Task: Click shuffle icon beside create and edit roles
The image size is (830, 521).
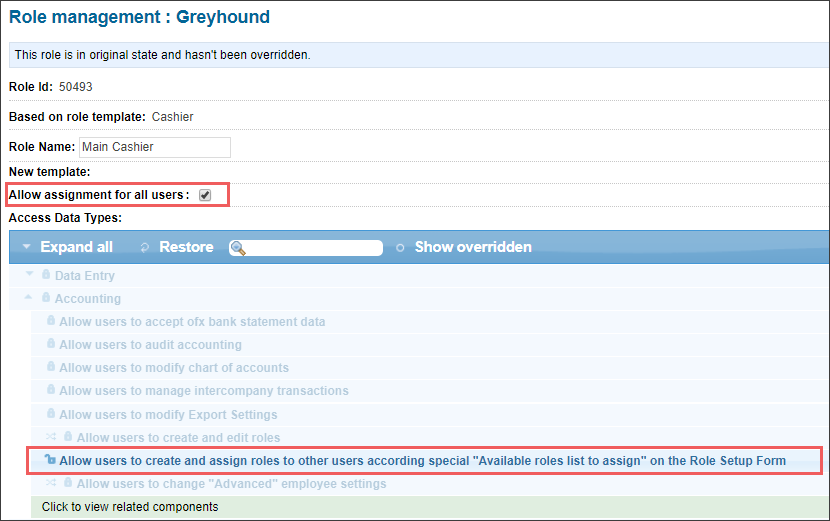Action: tap(51, 436)
